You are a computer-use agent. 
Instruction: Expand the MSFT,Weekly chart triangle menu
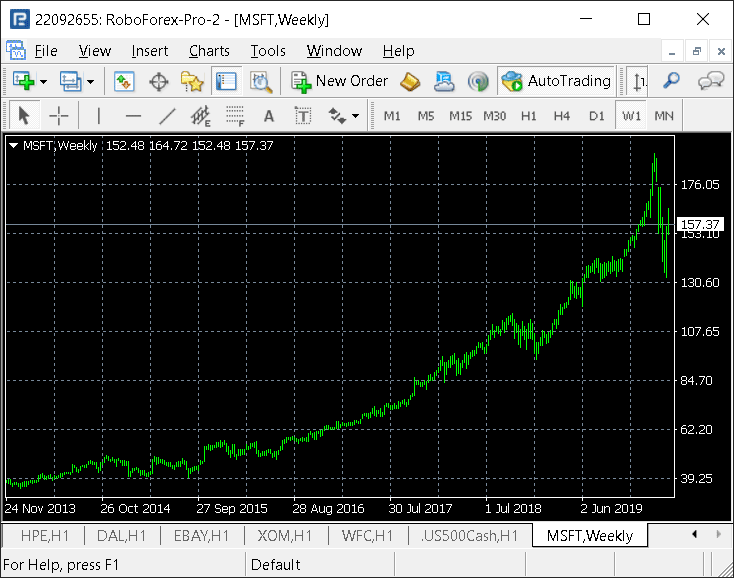[x=14, y=146]
